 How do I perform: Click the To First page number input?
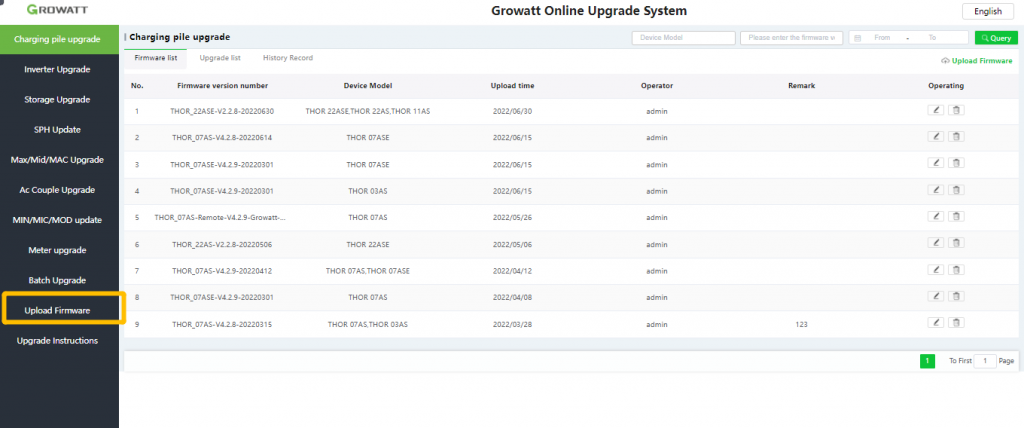(x=985, y=361)
